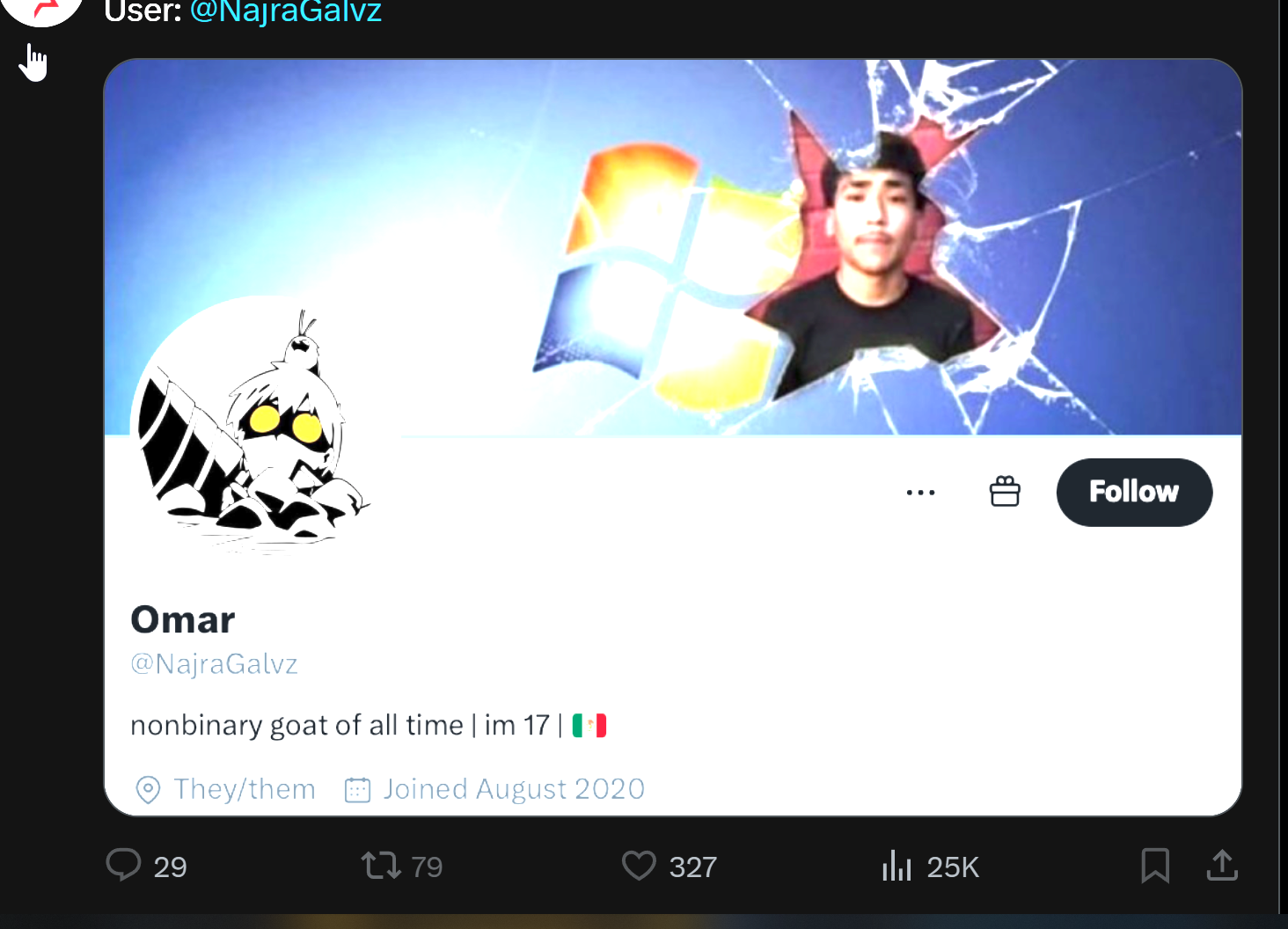This screenshot has width=1288, height=929.
Task: Click the retweet count 79
Action: [427, 867]
